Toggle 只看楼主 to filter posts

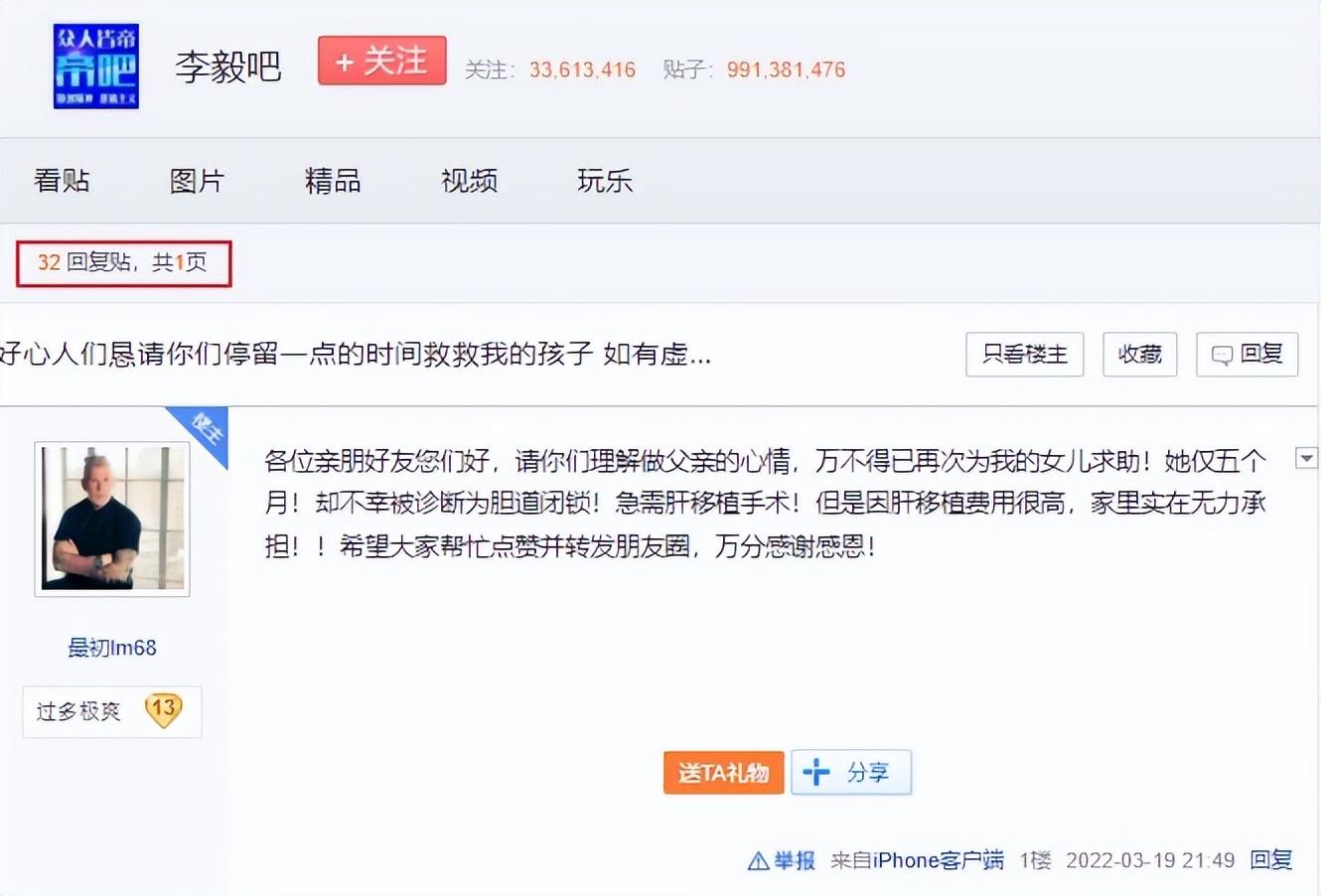[x=1024, y=355]
